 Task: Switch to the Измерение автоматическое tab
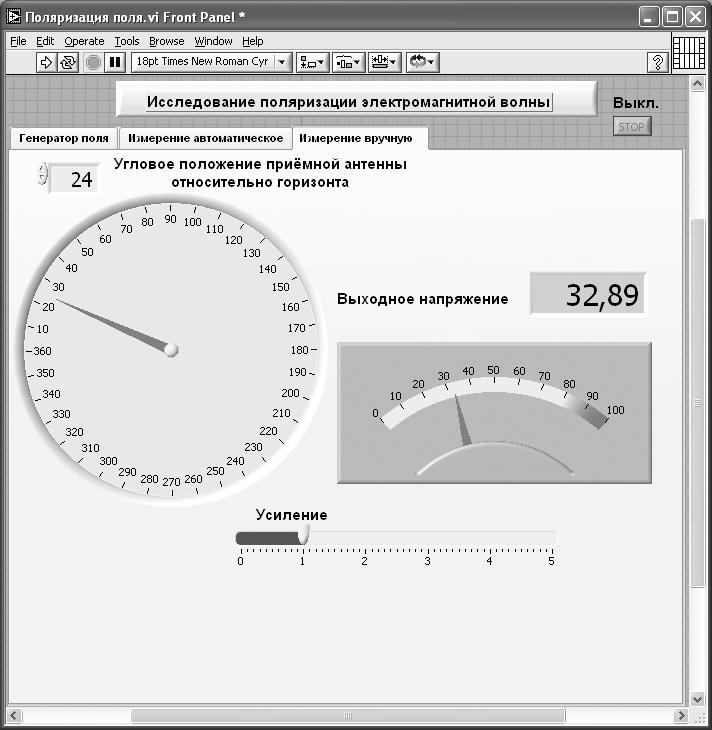click(205, 138)
